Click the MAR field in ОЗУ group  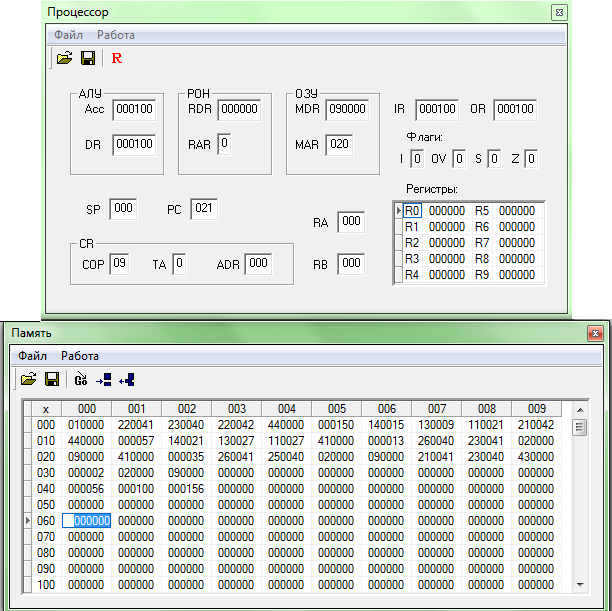pos(338,144)
